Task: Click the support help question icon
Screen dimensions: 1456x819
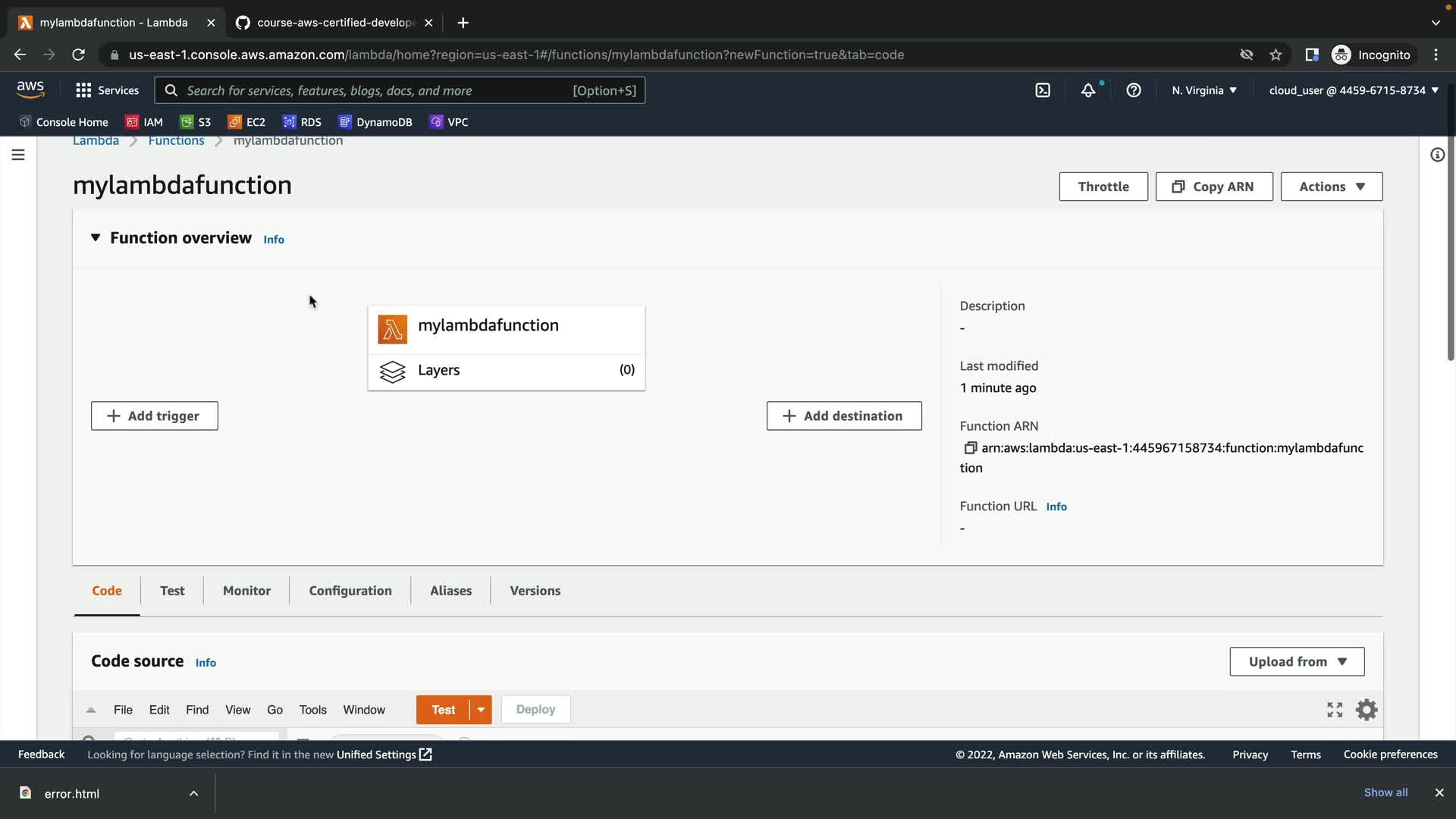Action: click(x=1134, y=90)
